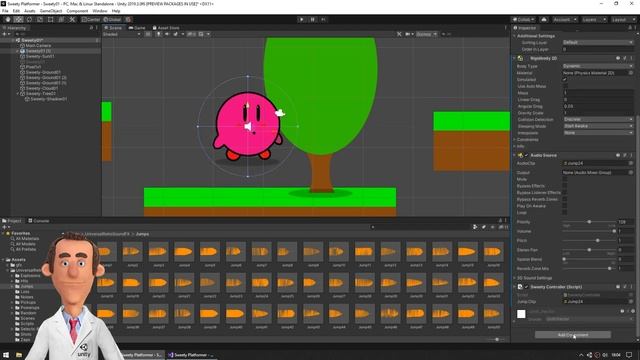Screen dimensions: 640x360
Task: Open Rigidbody 2D help reference icon
Action: [x=618, y=58]
